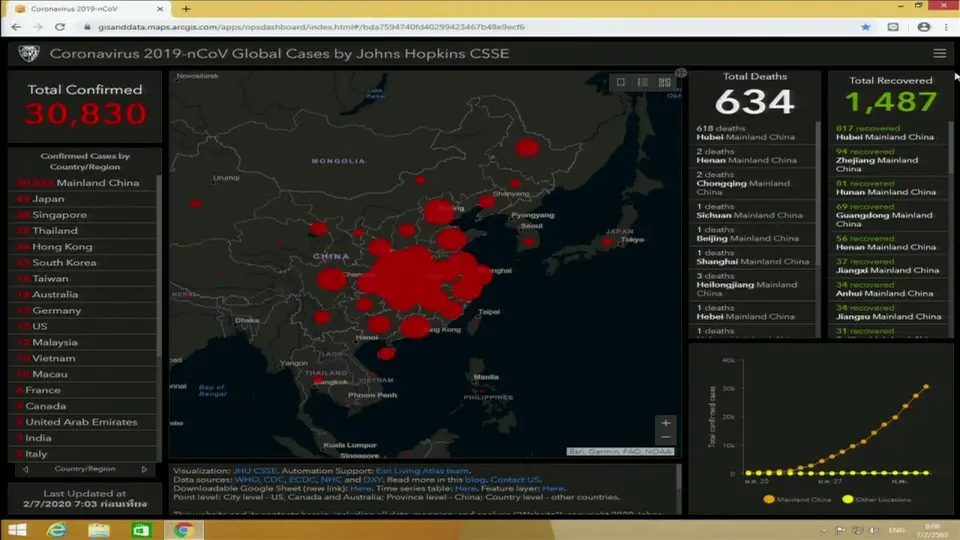Viewport: 960px width, 540px height.
Task: Select Mainland China in the country list
Action: [x=83, y=182]
